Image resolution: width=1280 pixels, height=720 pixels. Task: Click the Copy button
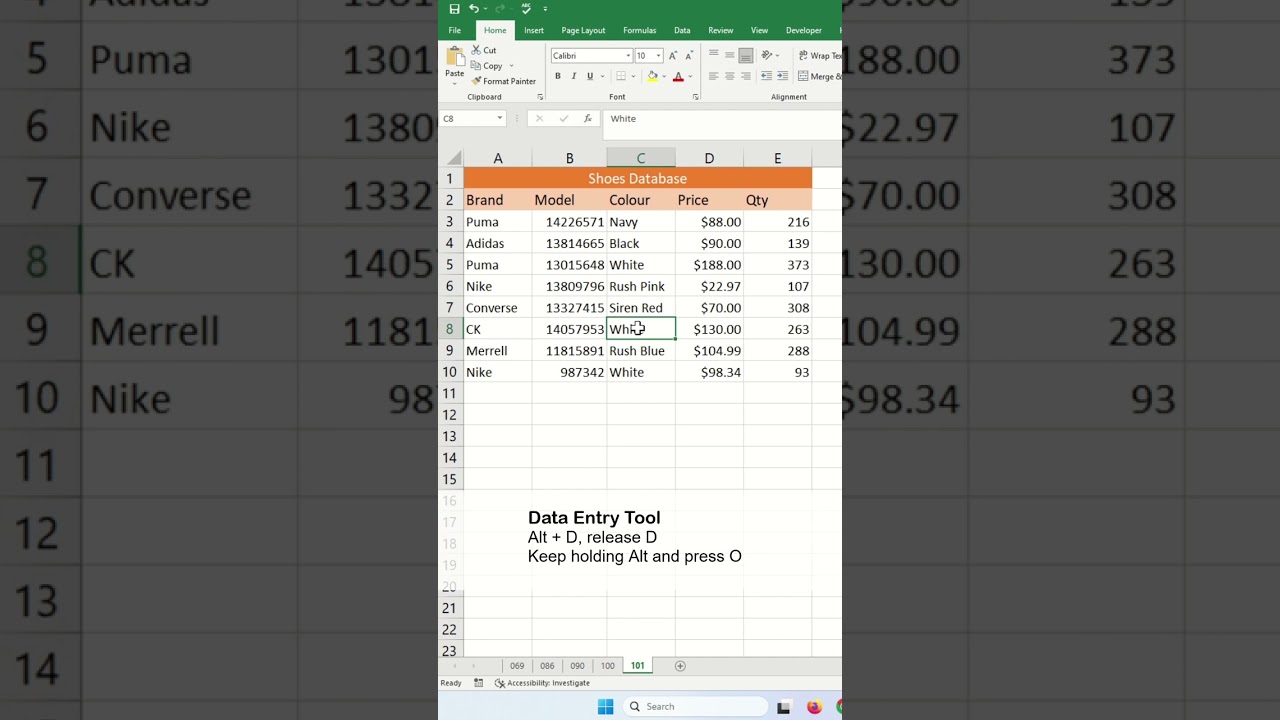coord(487,66)
